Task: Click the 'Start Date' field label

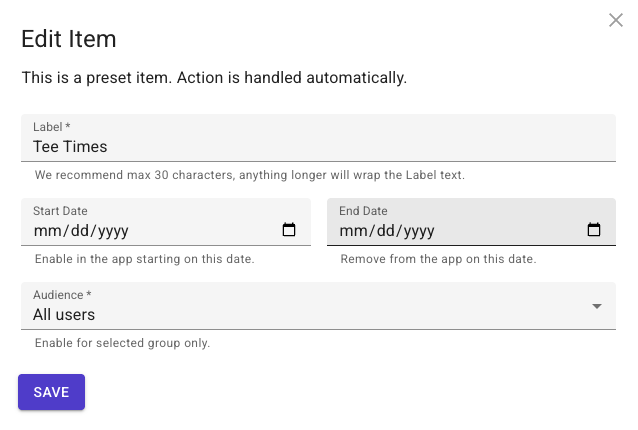Action: tap(60, 211)
